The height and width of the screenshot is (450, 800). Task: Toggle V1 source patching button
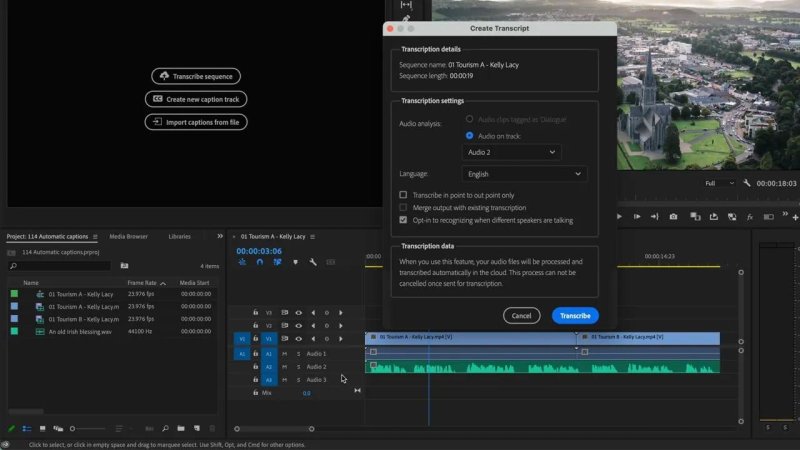242,339
